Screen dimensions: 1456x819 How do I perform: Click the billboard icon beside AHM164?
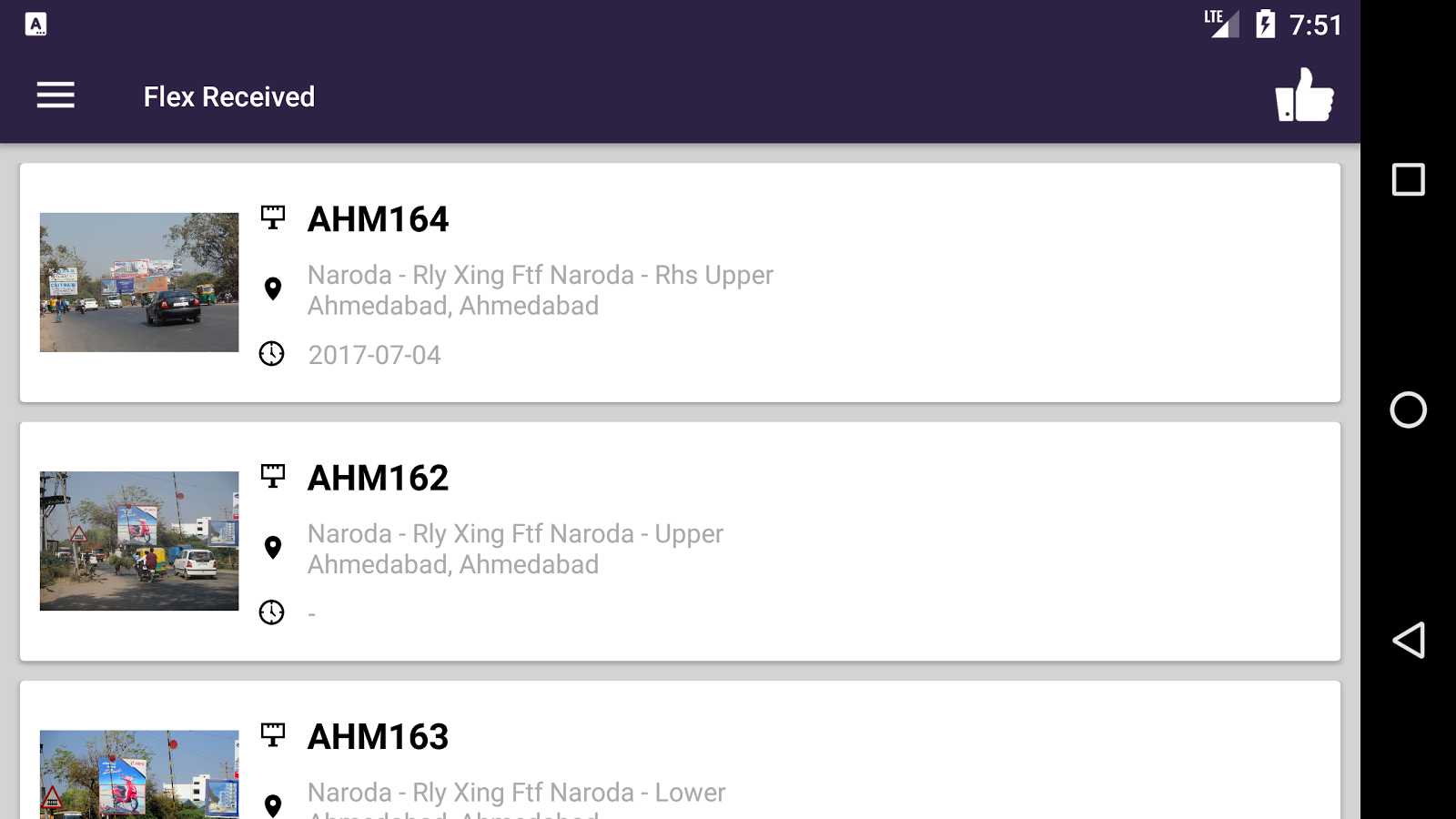pos(272,217)
